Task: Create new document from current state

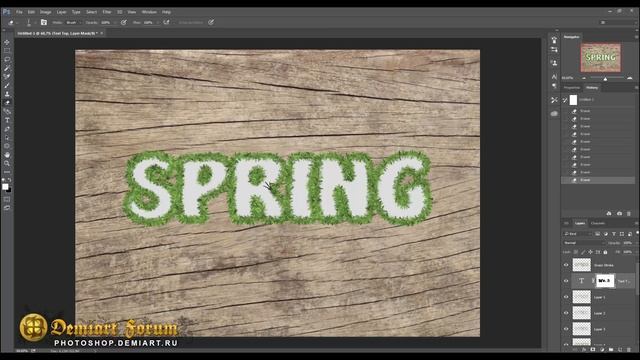Action: point(609,213)
